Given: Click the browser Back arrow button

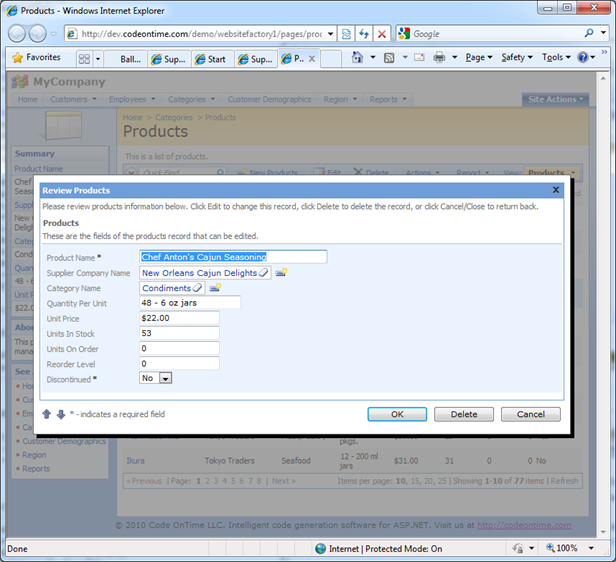Looking at the screenshot, I should pyautogui.click(x=17, y=33).
